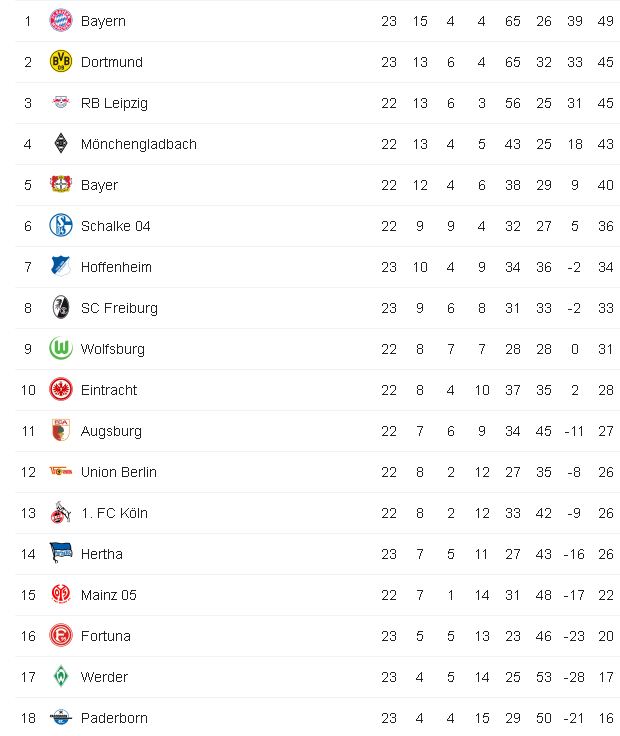
Task: Select the Werder green diamond logo
Action: (x=61, y=677)
